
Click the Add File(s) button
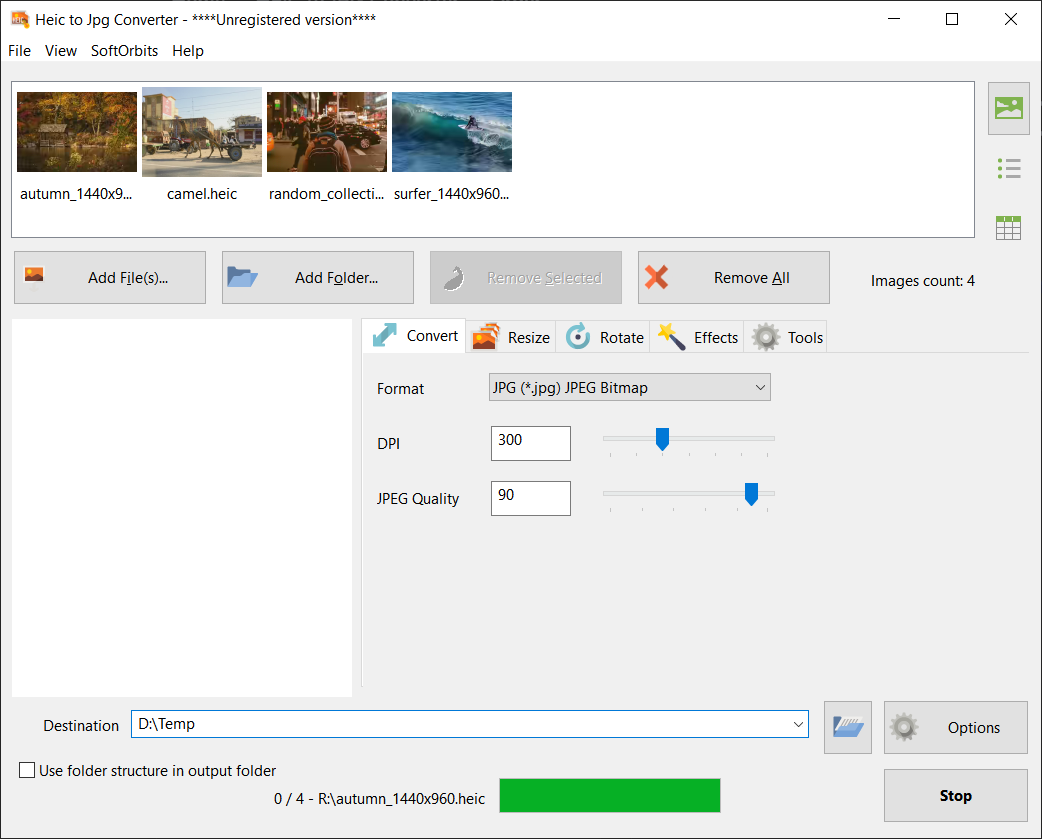click(110, 278)
